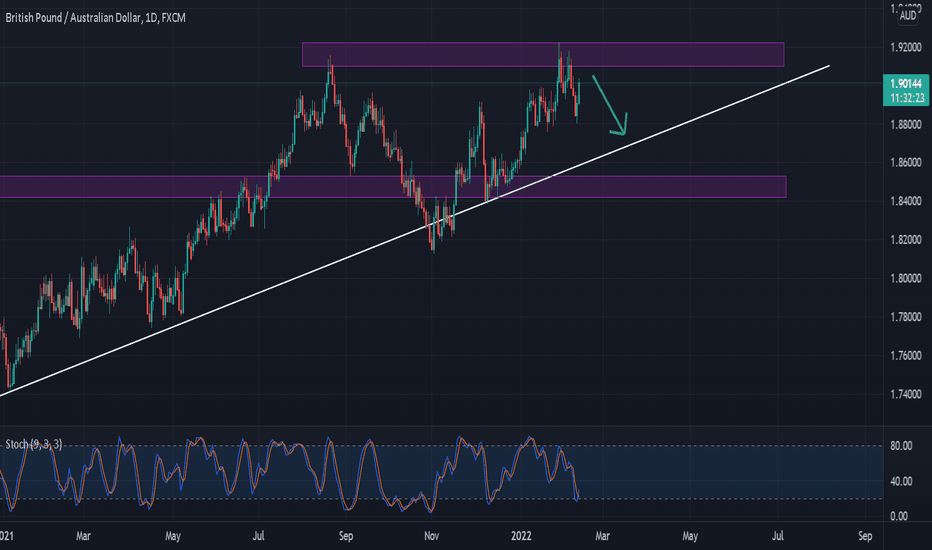Click the 1.88000 price axis label
The image size is (932, 550).
coord(906,125)
